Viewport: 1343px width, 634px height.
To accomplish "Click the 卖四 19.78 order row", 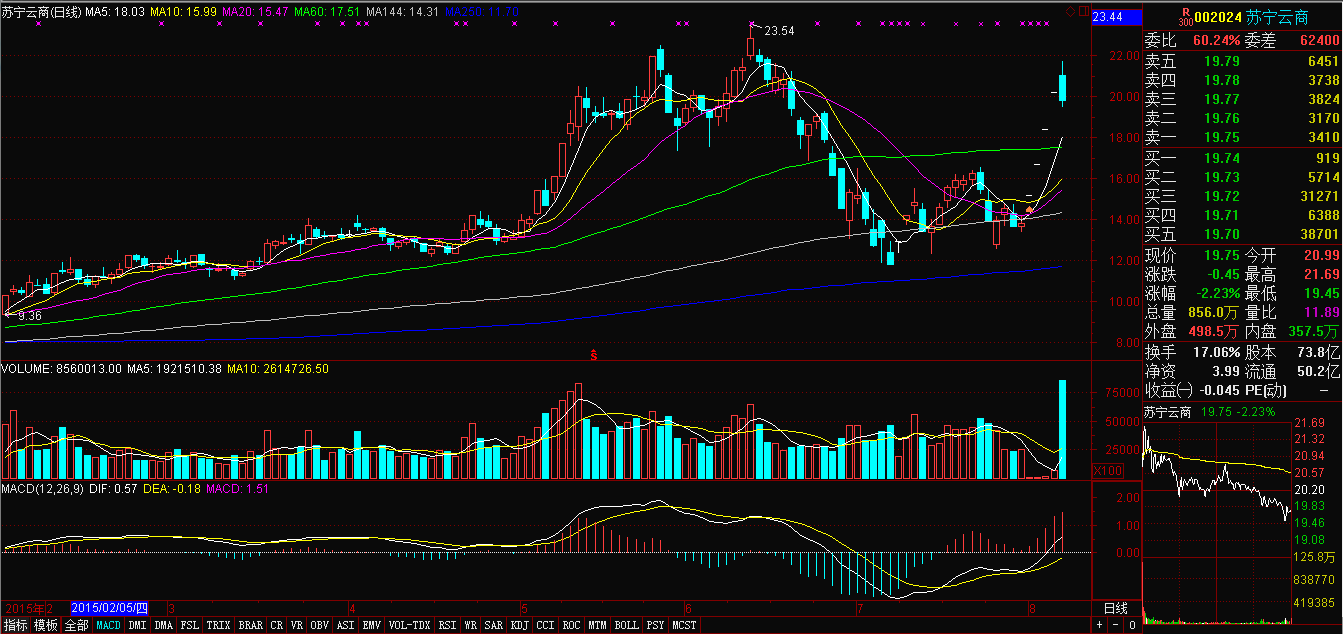I will (1242, 80).
